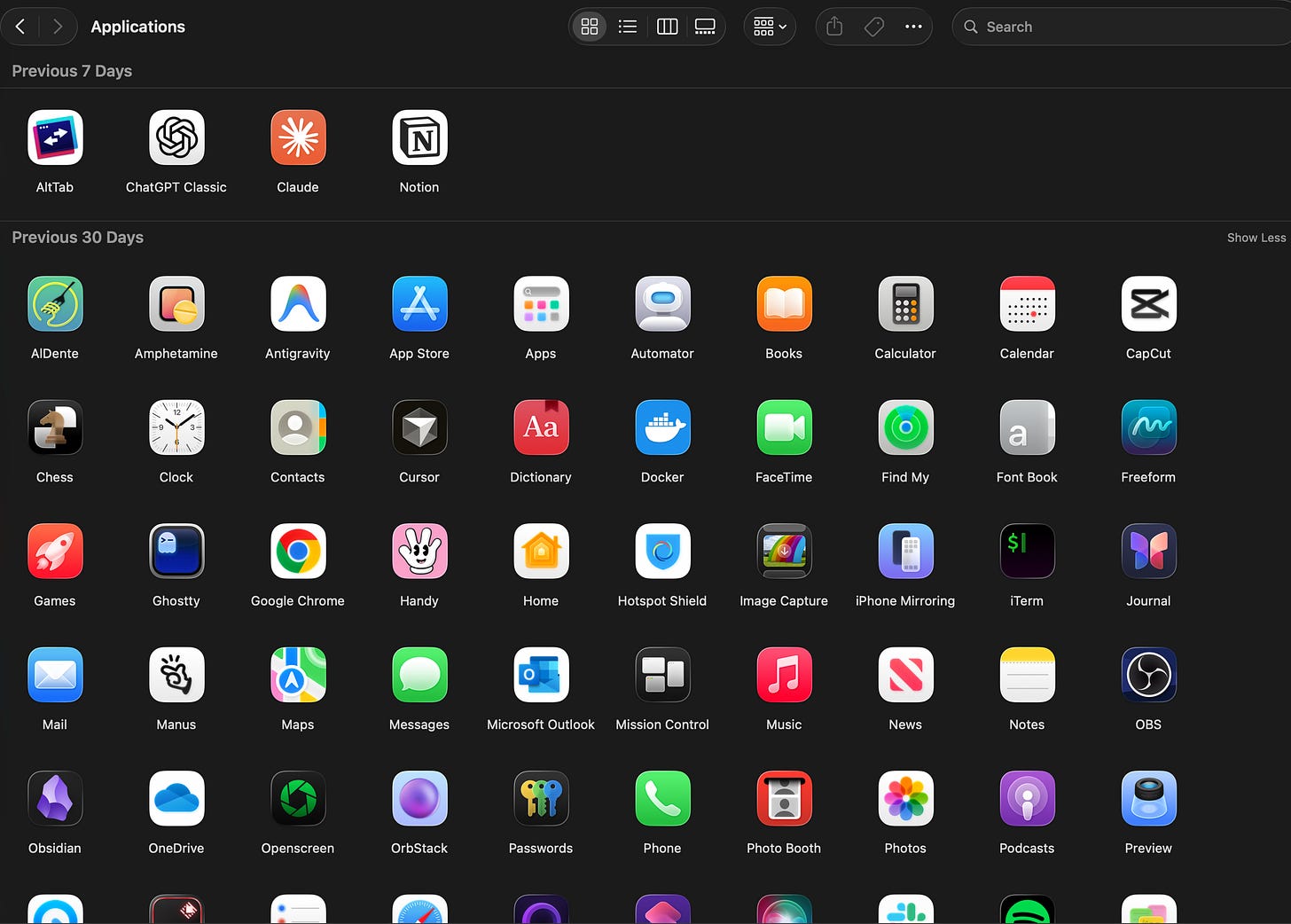This screenshot has height=924, width=1291.
Task: Open the Photos app icon
Action: (x=905, y=798)
